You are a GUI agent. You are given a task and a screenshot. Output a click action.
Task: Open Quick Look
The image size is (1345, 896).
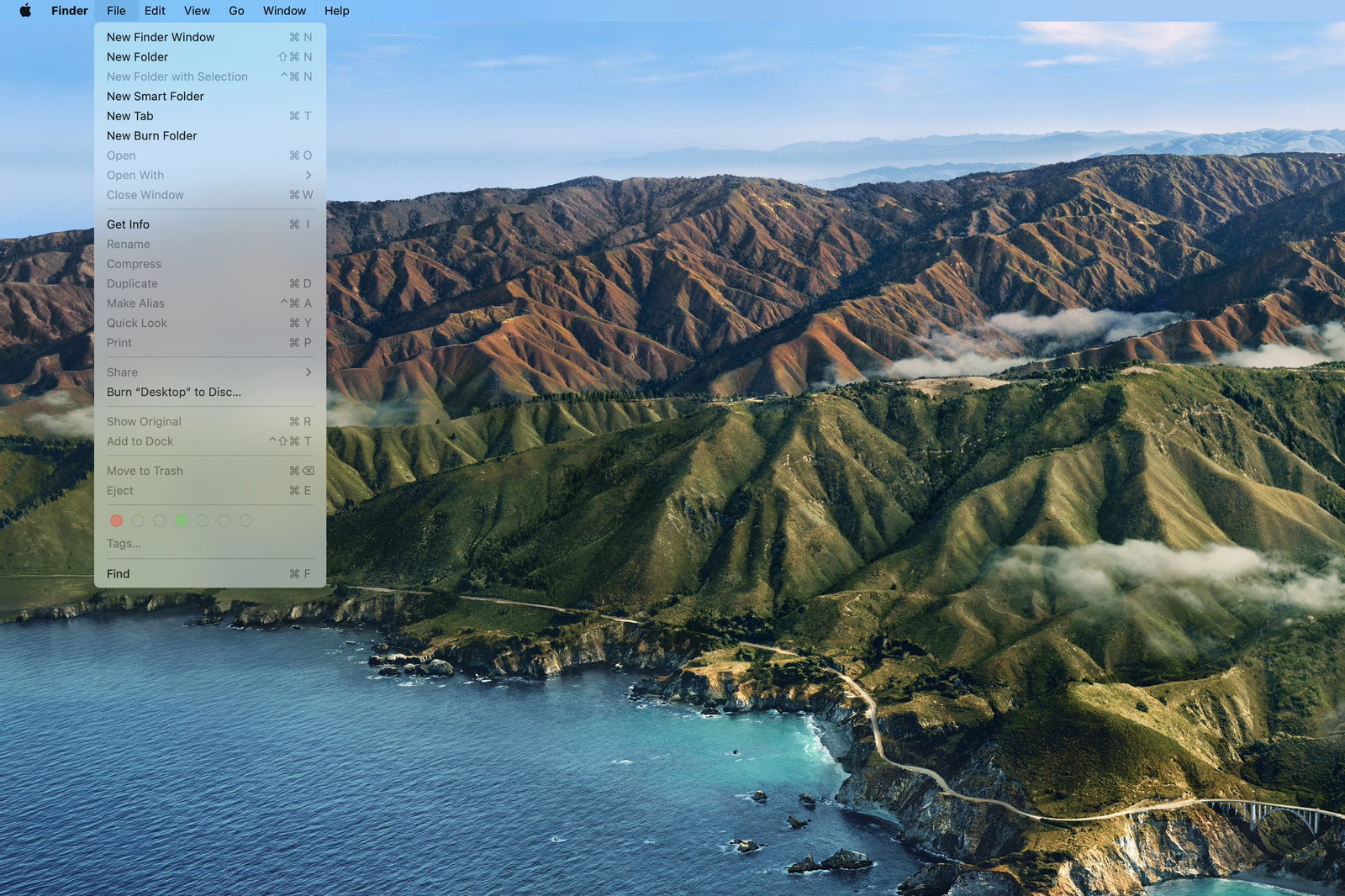137,323
